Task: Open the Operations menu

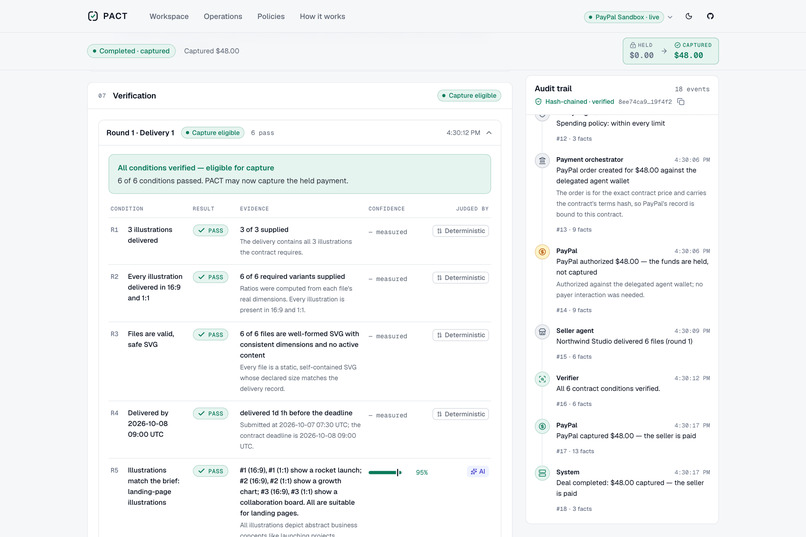Action: (x=223, y=16)
